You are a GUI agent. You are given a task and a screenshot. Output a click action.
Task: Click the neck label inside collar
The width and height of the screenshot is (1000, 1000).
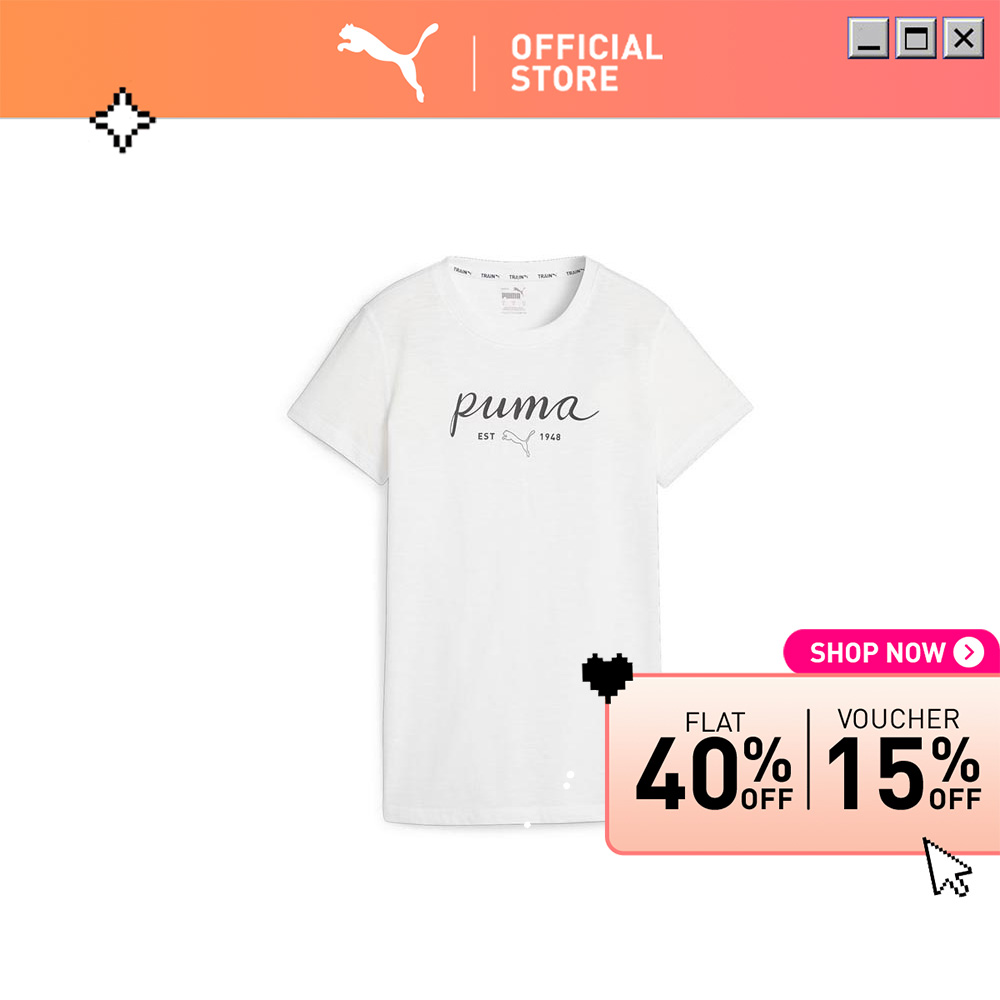(512, 300)
